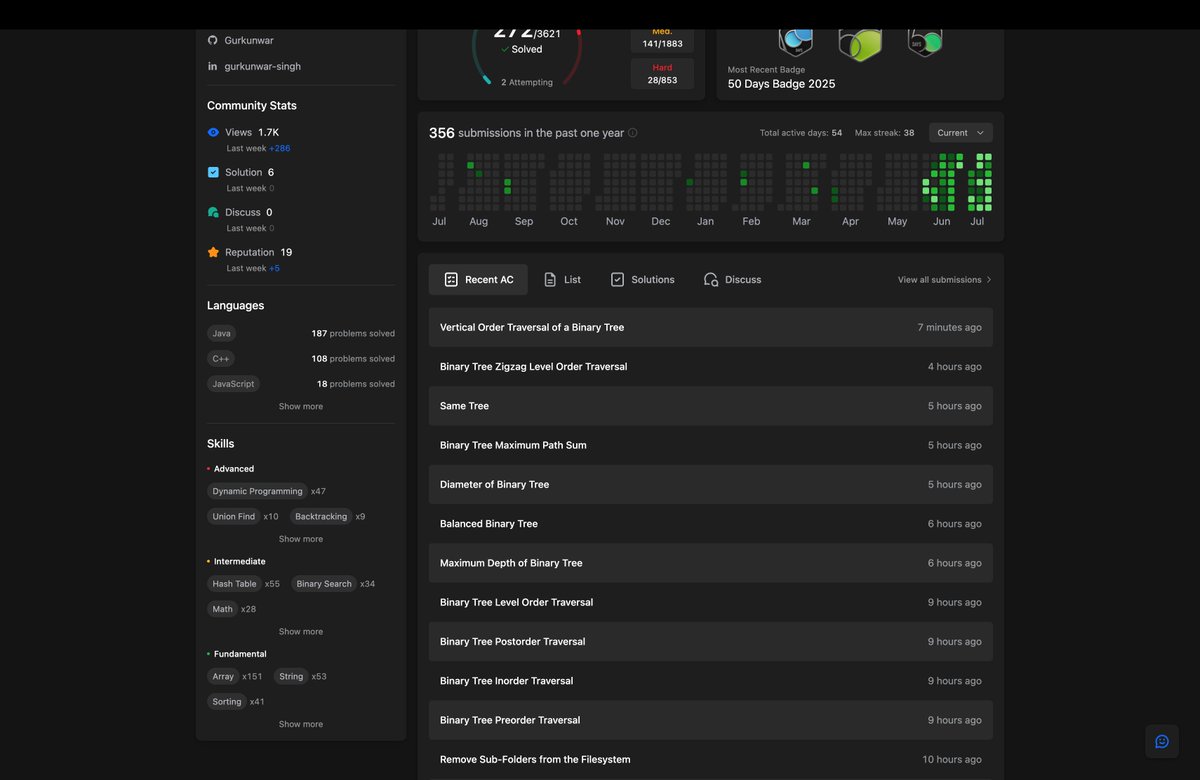Click the JavaScript language tag
This screenshot has height=780, width=1200.
(x=233, y=384)
